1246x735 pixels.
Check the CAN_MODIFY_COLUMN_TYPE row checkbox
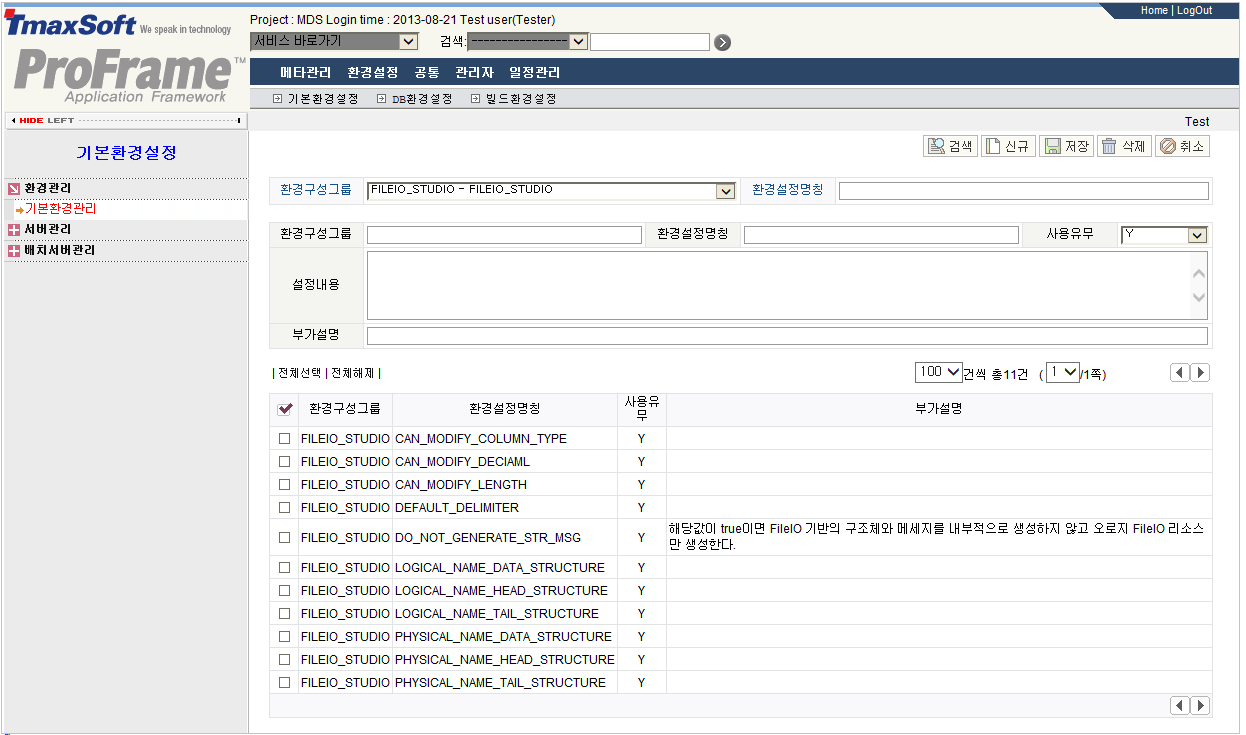click(x=285, y=439)
